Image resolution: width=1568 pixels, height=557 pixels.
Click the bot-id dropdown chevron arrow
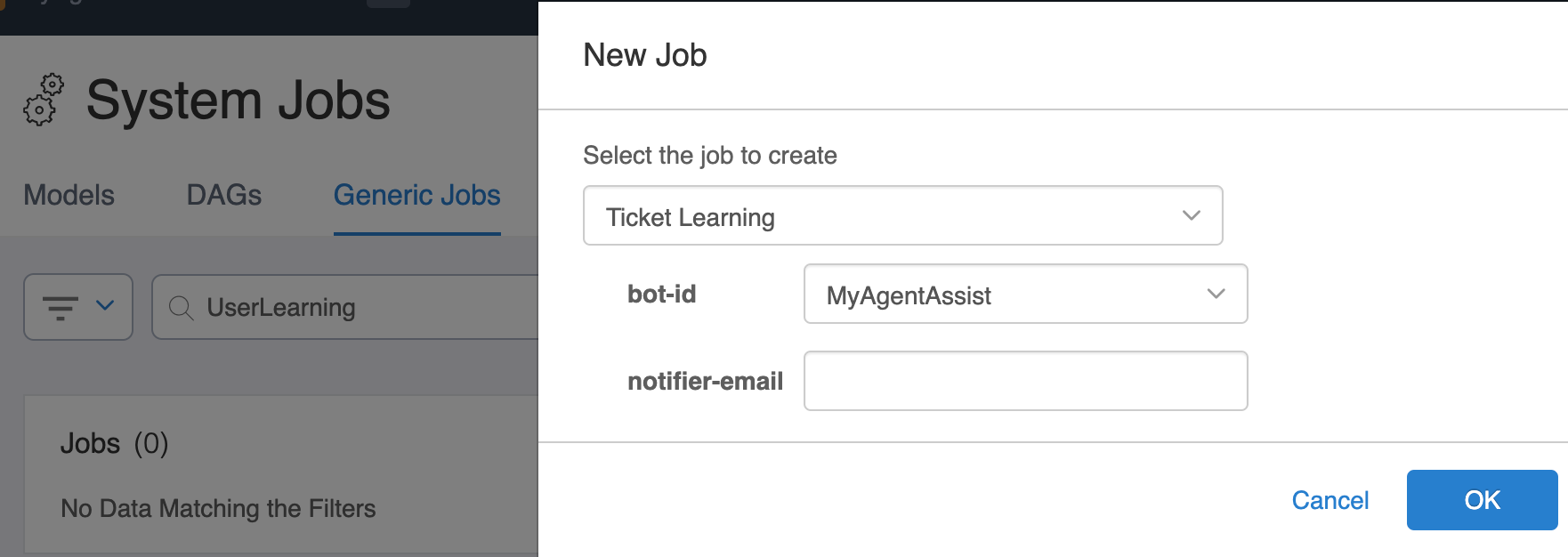click(1216, 294)
